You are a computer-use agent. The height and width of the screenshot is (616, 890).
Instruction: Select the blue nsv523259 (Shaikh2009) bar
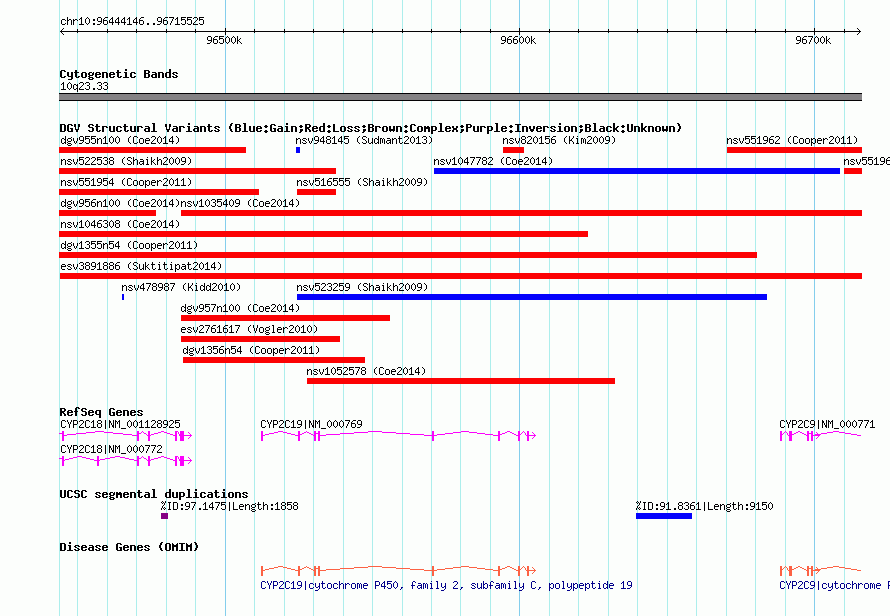tap(532, 297)
